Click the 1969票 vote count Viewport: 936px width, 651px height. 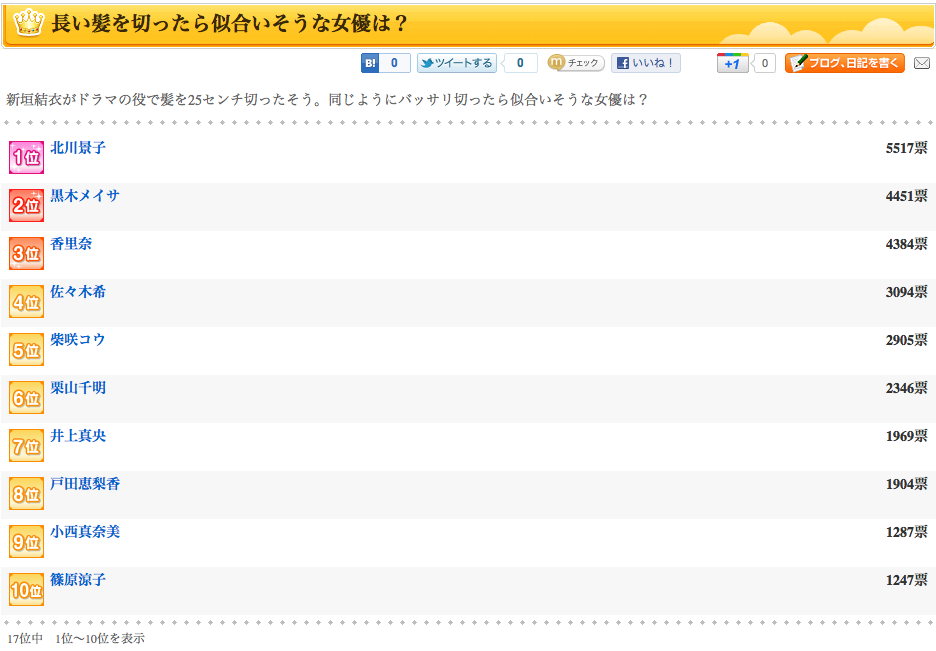click(906, 436)
